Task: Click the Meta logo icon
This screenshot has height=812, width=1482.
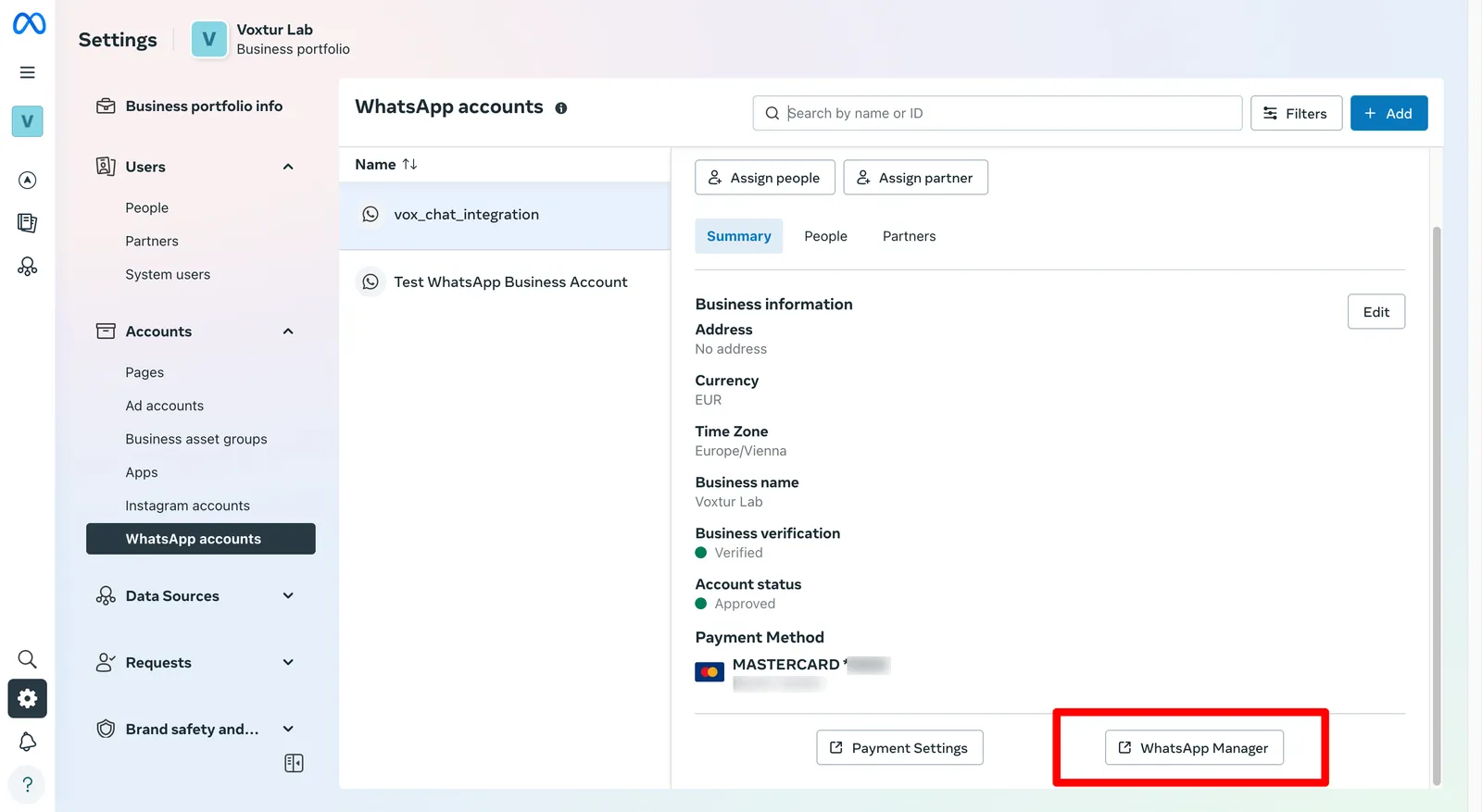Action: 29,23
